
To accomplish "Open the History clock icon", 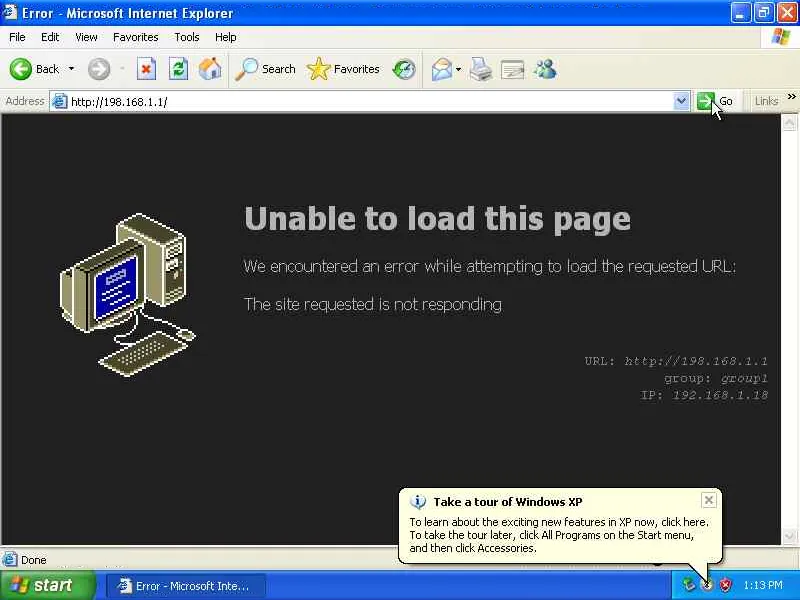I will [404, 69].
